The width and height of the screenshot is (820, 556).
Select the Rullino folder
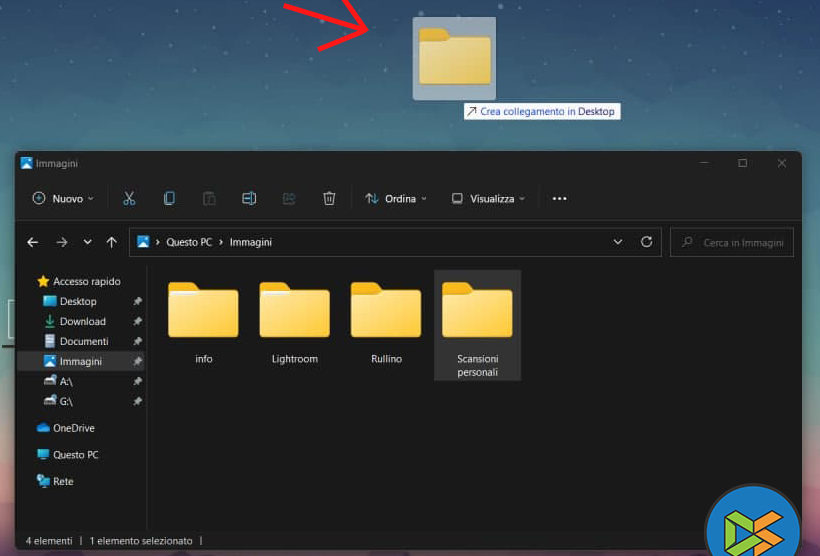pyautogui.click(x=386, y=322)
